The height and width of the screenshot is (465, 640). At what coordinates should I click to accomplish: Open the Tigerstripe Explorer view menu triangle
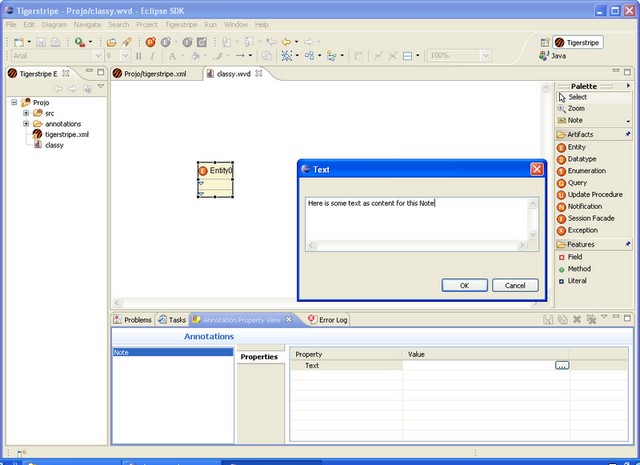coord(100,87)
